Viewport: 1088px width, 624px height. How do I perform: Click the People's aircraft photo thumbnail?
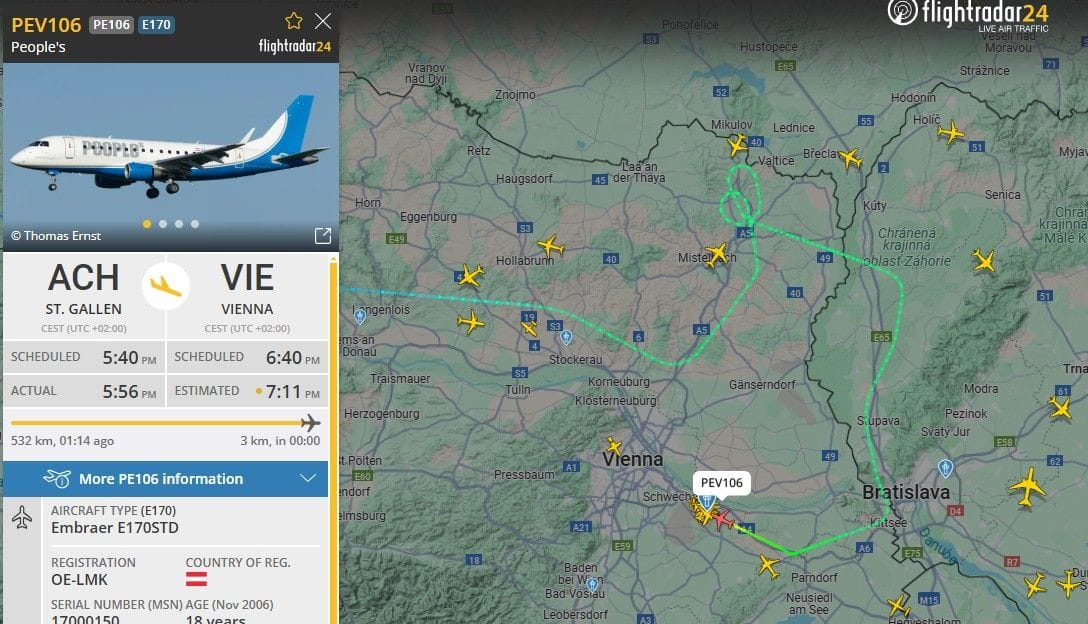coord(171,157)
